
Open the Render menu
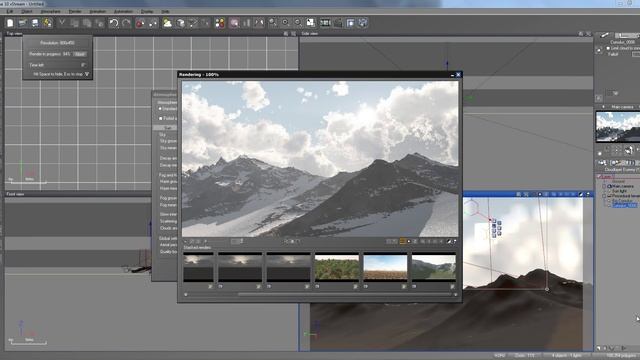point(75,11)
